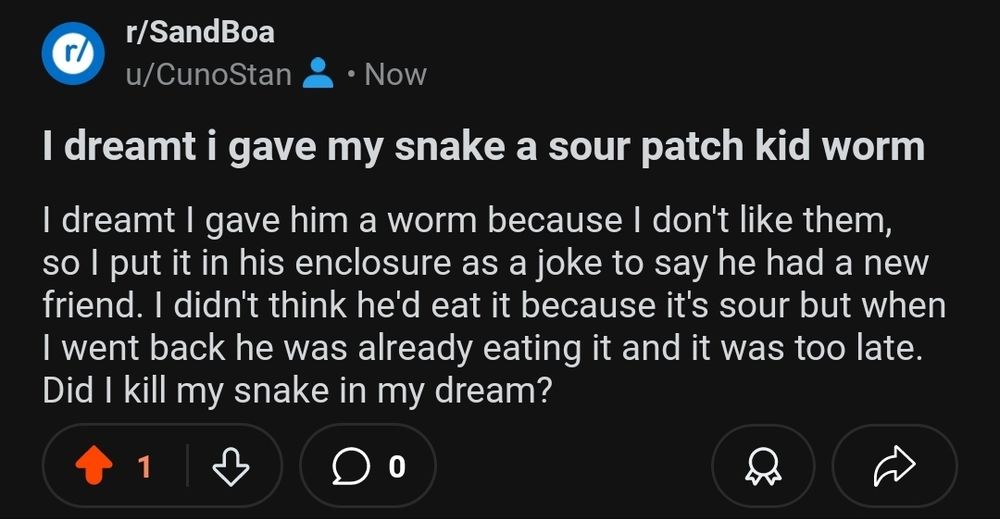Give an award using the ribbon icon
Screen dimensions: 1000x519
click(763, 466)
